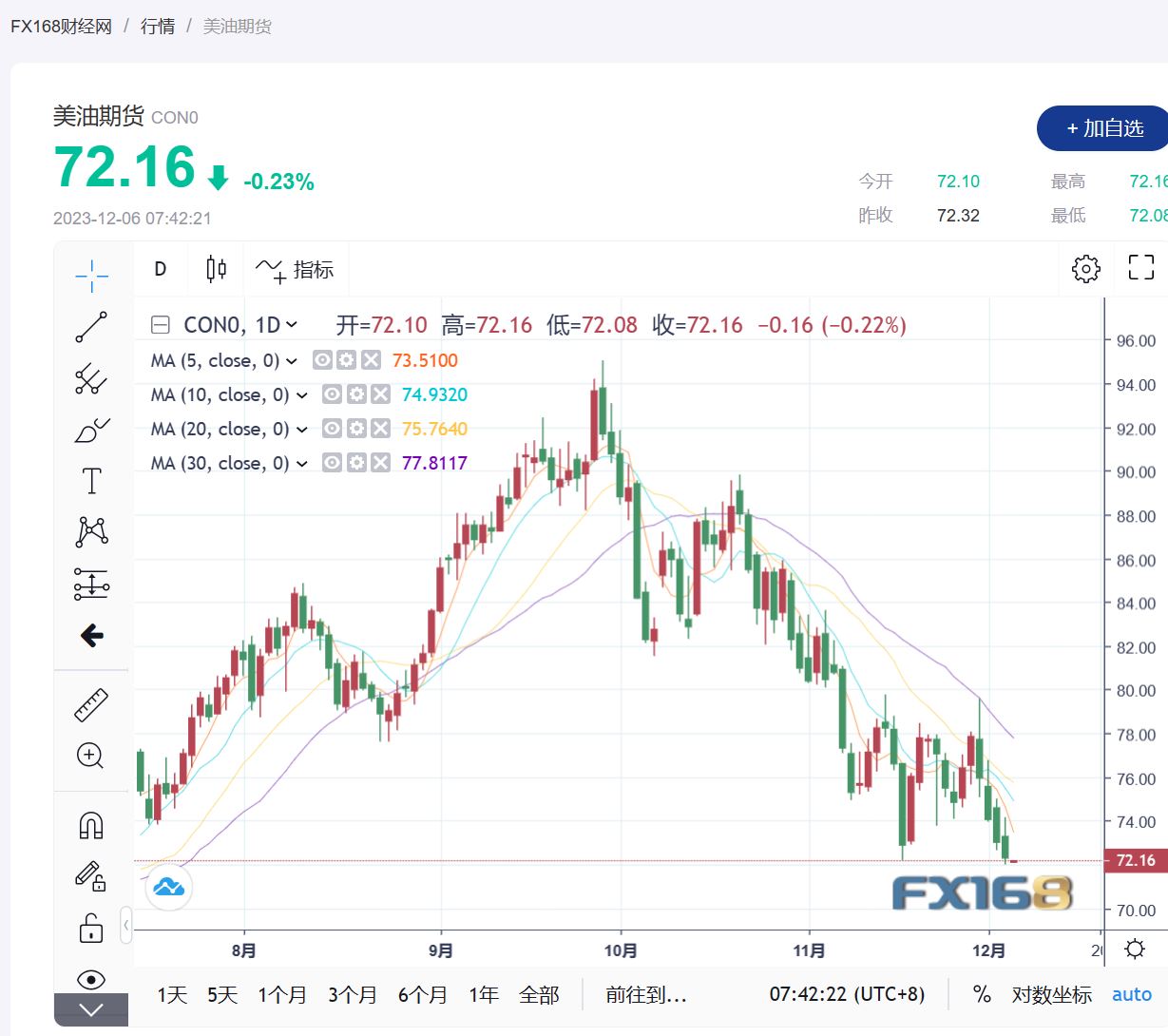Switch to the 6个月 time range
Image resolution: width=1168 pixels, height=1036 pixels.
click(422, 995)
